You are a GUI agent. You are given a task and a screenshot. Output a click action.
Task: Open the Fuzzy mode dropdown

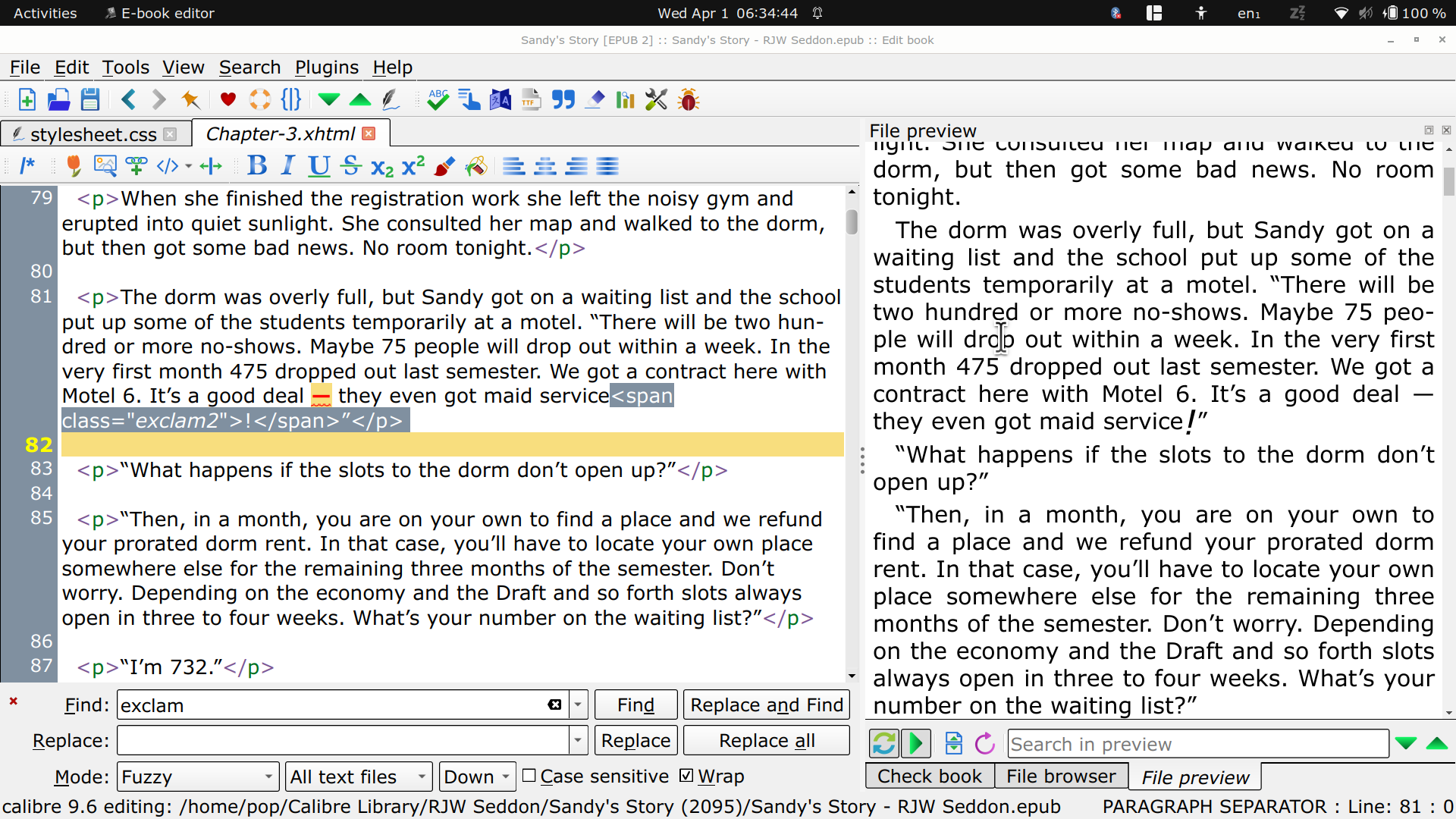pyautogui.click(x=197, y=777)
